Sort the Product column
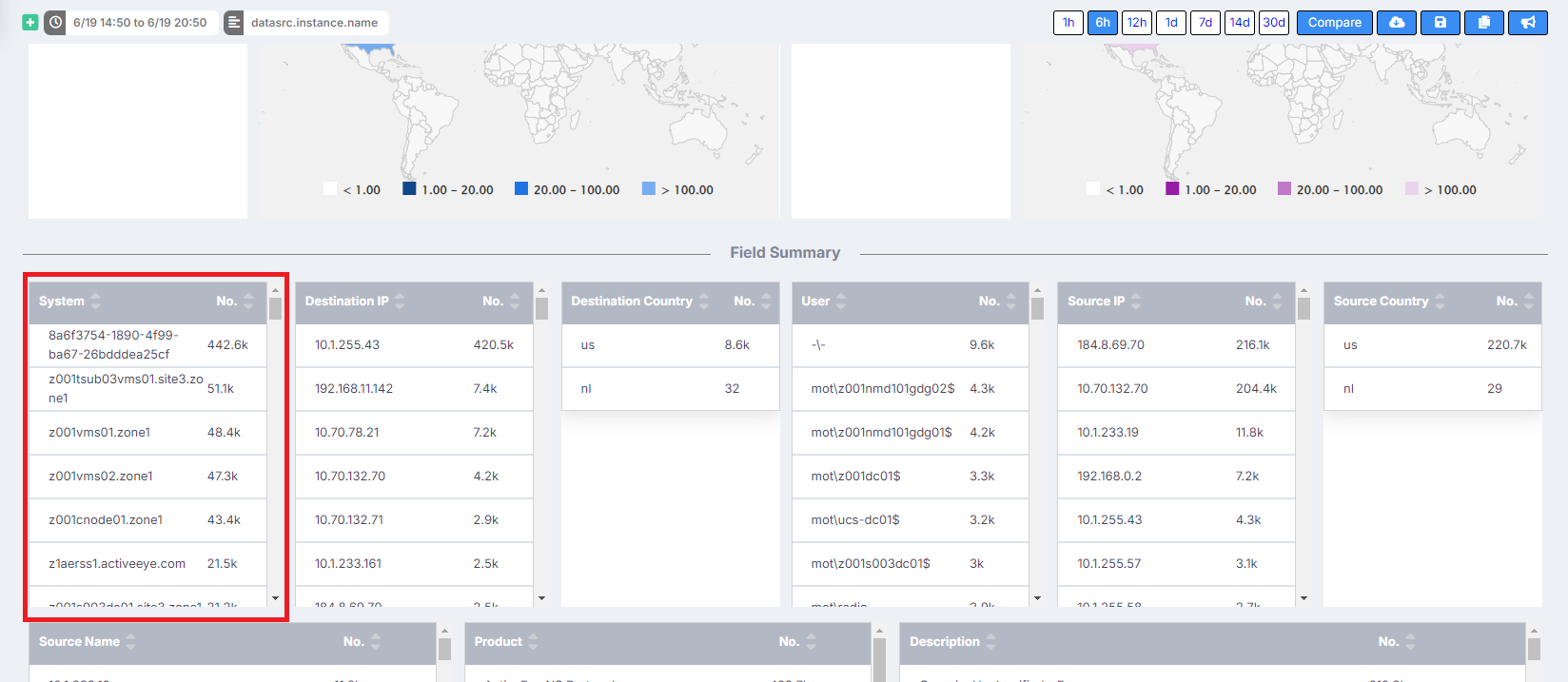1568x682 pixels. click(x=533, y=641)
